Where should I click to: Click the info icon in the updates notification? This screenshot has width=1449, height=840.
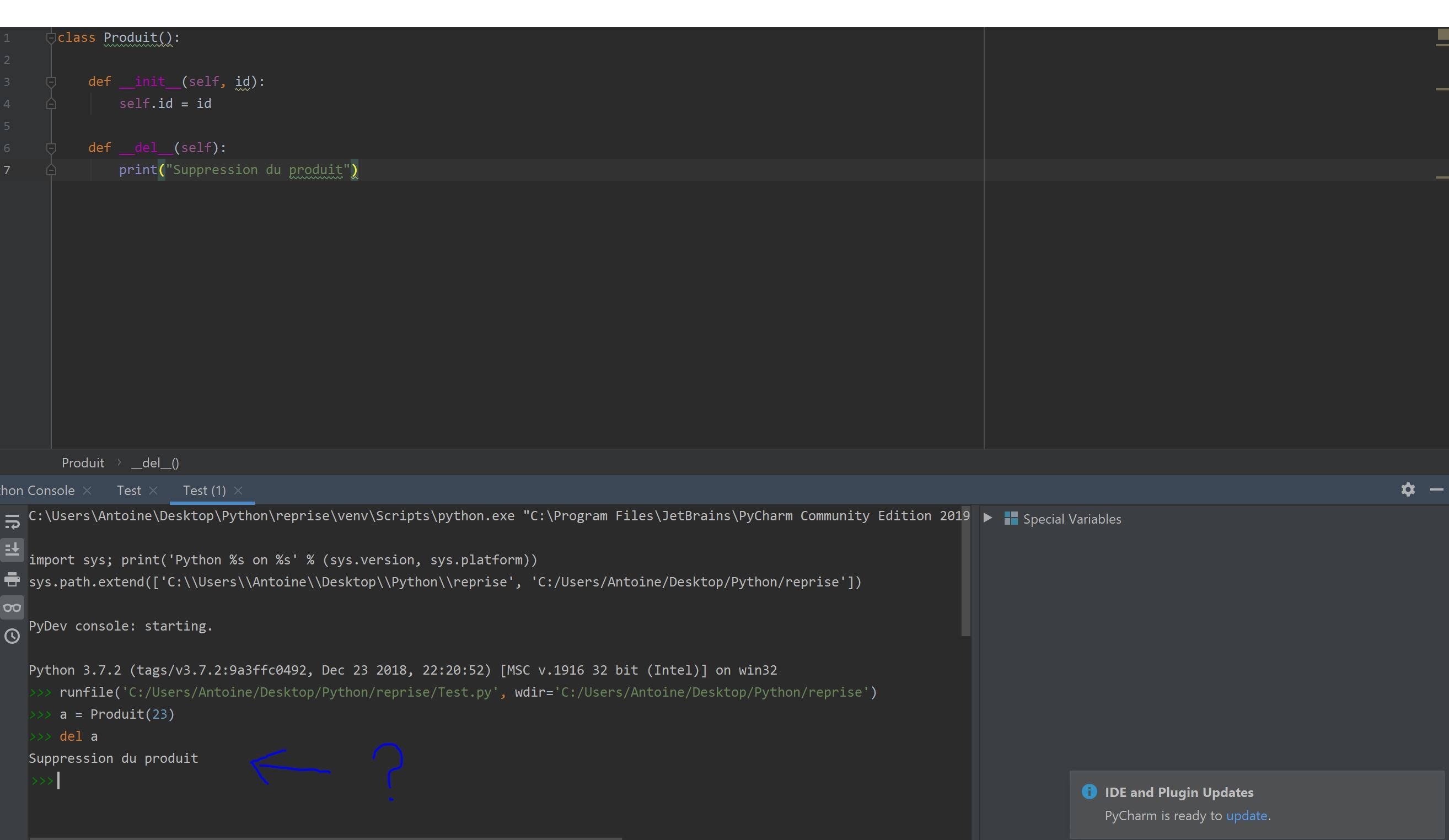pyautogui.click(x=1089, y=791)
